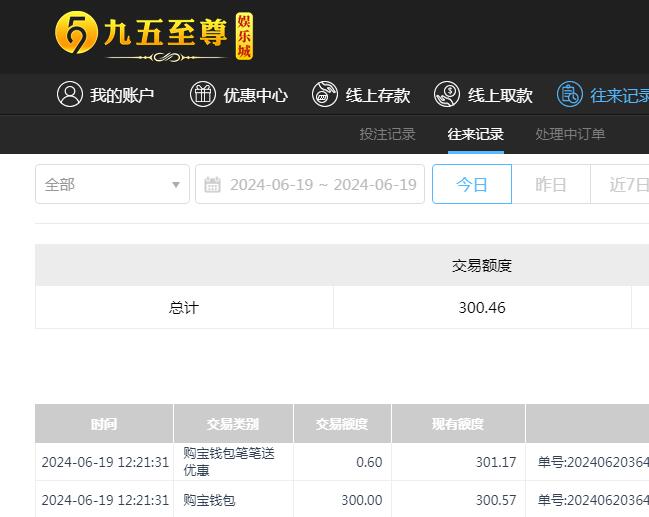Select the 近7日 filter button
This screenshot has height=517, width=649.
(x=620, y=184)
